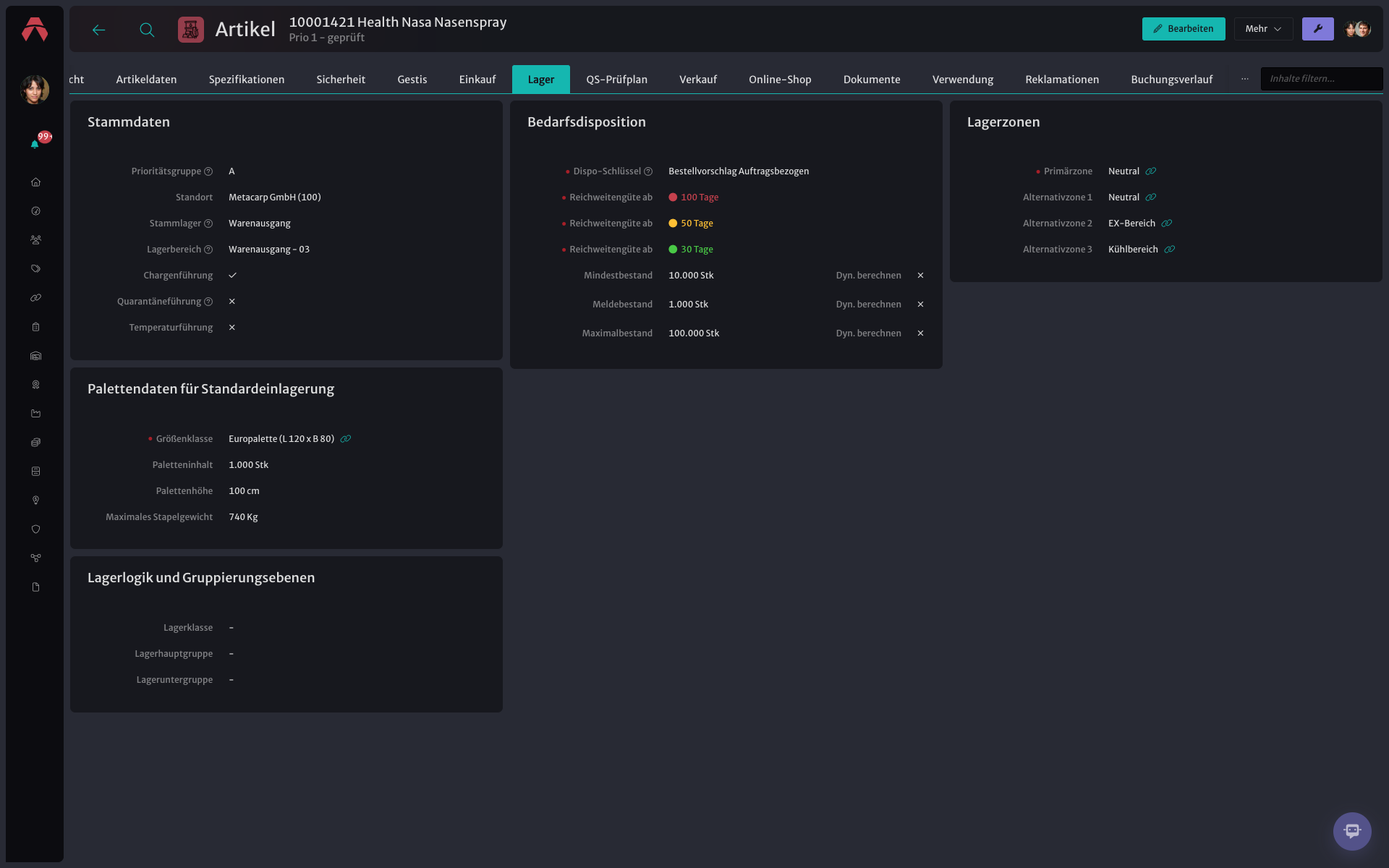Image resolution: width=1389 pixels, height=868 pixels.
Task: Open link icon next to Primärzone Neutral
Action: point(1151,171)
